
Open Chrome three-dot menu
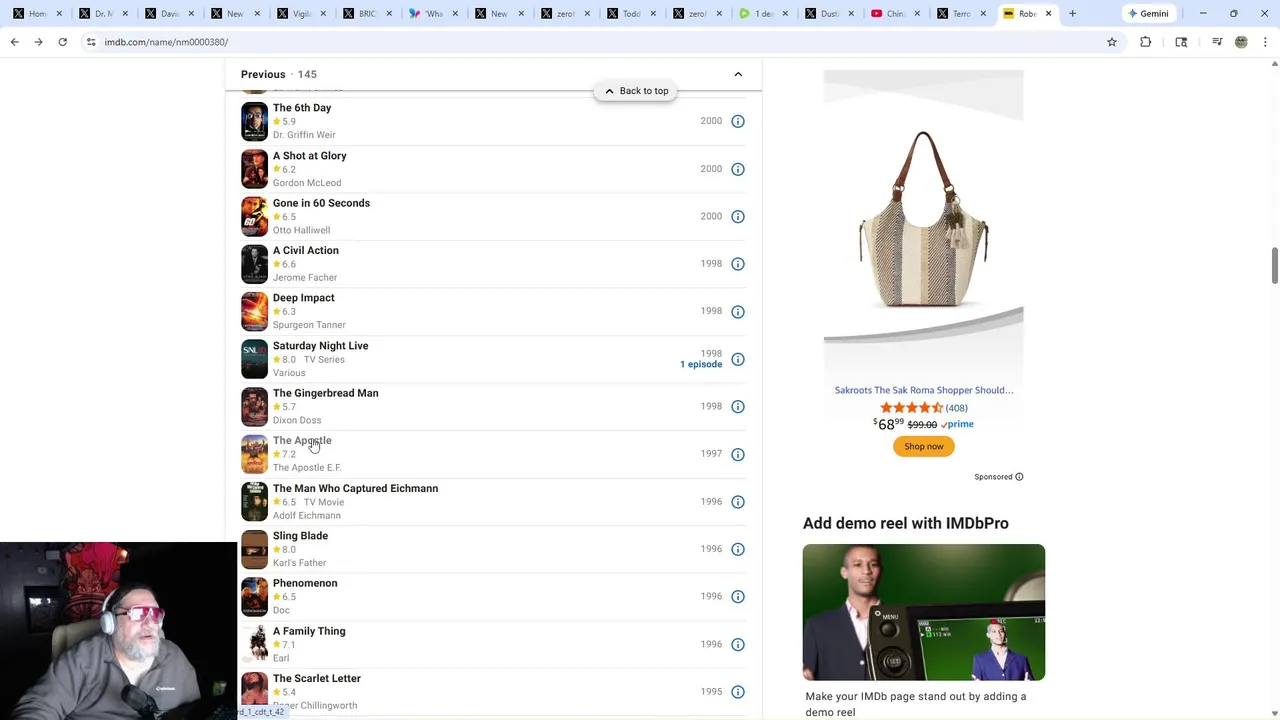point(1266,42)
